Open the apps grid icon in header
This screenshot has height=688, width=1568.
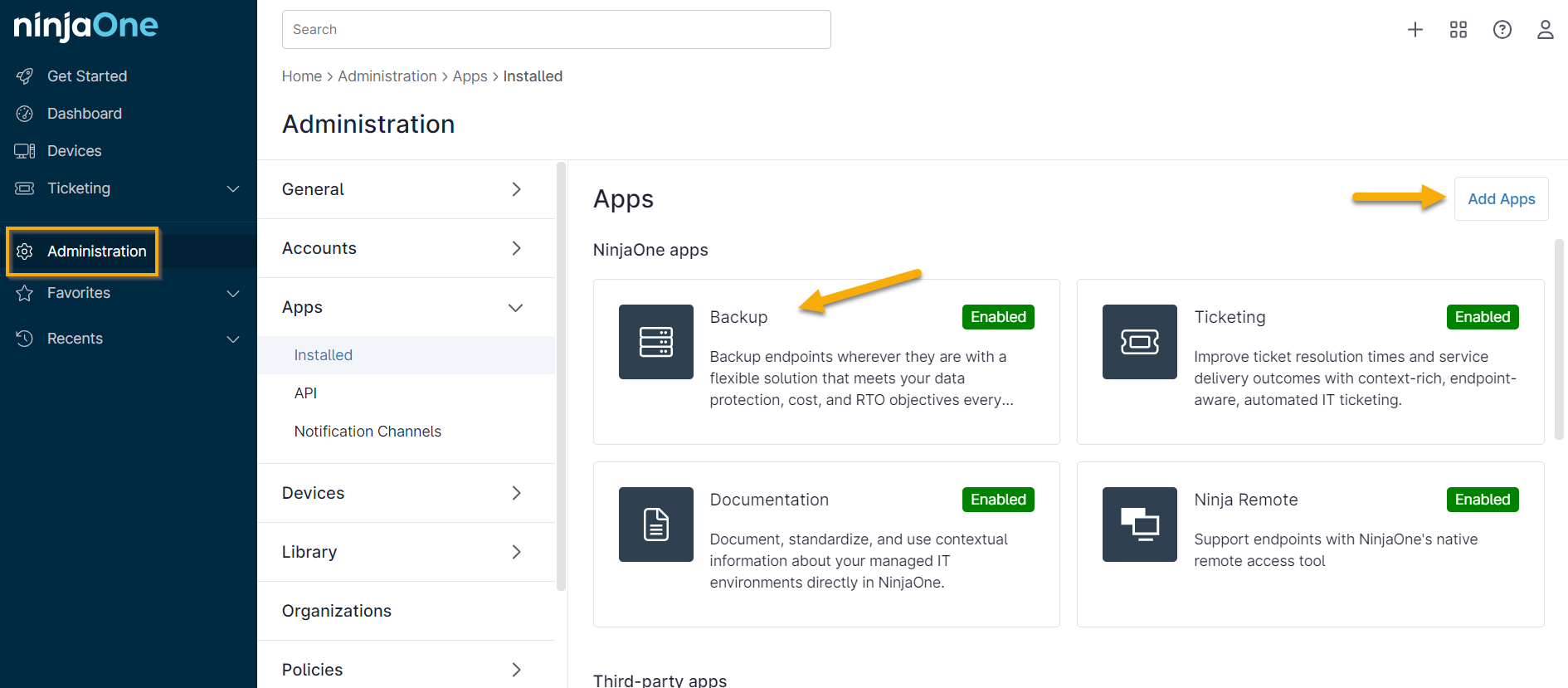[x=1458, y=30]
